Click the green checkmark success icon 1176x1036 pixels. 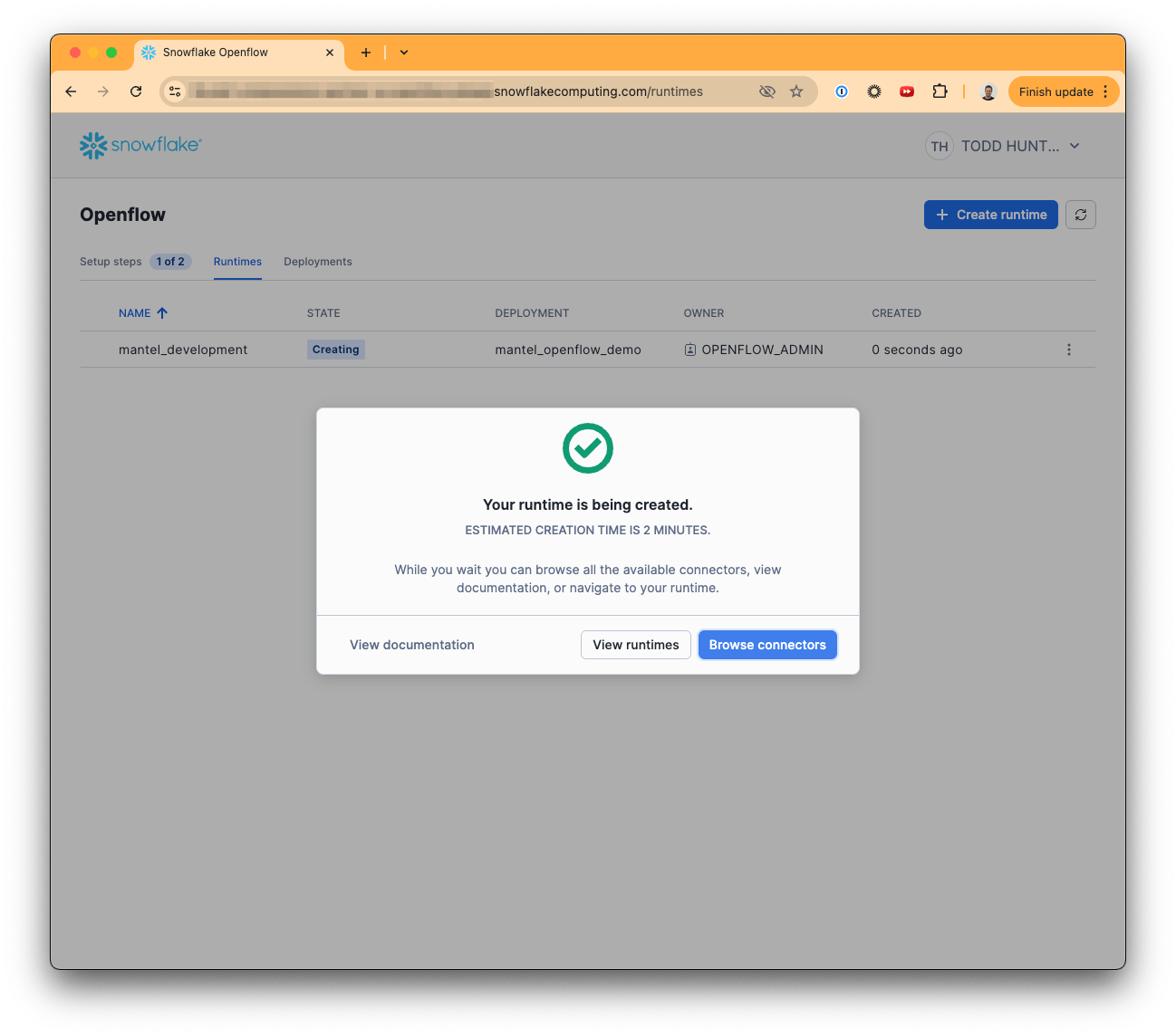coord(588,448)
